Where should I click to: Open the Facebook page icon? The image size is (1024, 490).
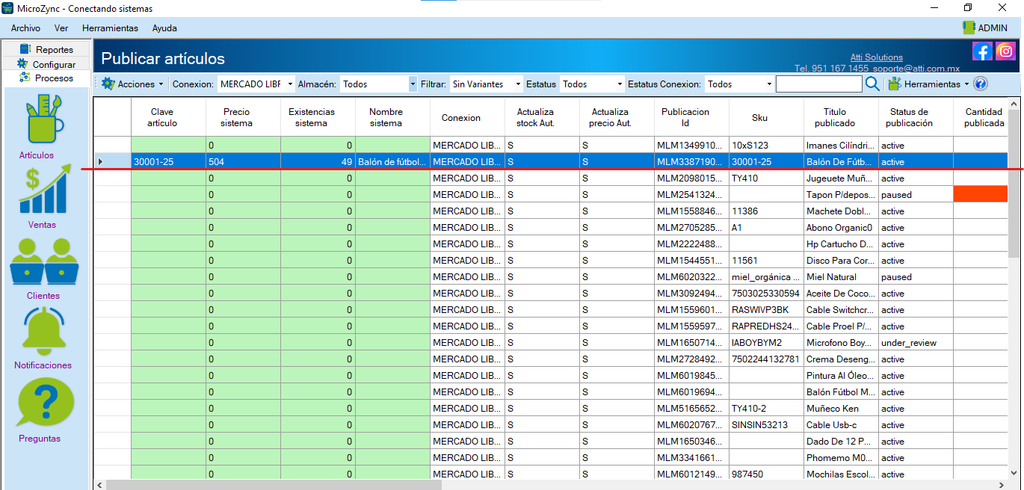982,51
